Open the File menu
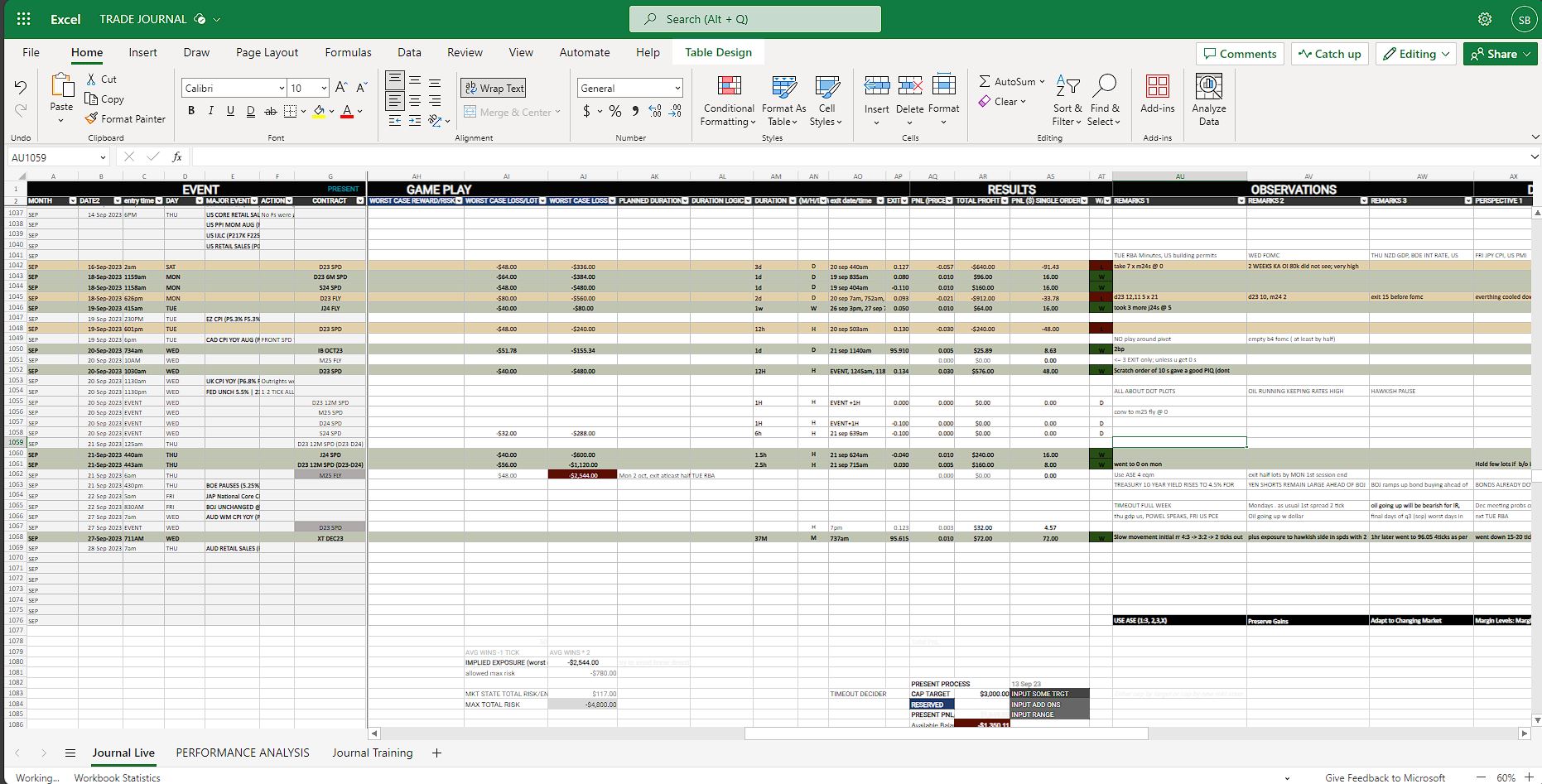 pyautogui.click(x=31, y=52)
